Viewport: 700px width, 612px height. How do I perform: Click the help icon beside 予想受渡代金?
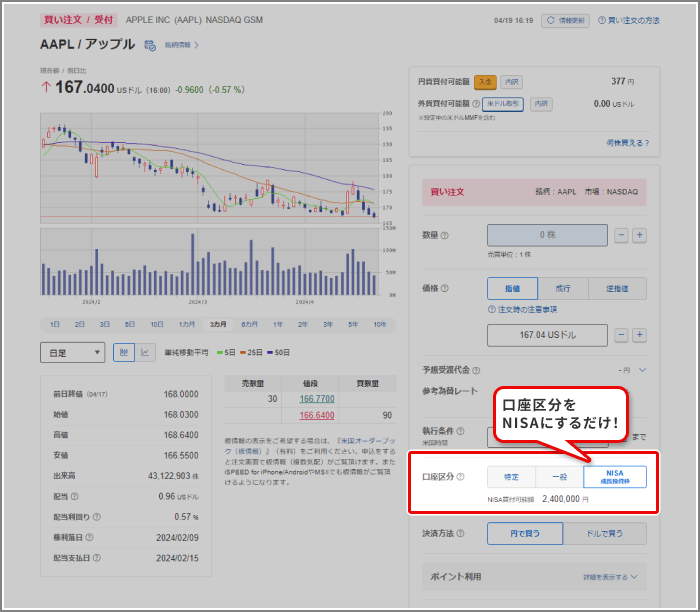tap(476, 370)
